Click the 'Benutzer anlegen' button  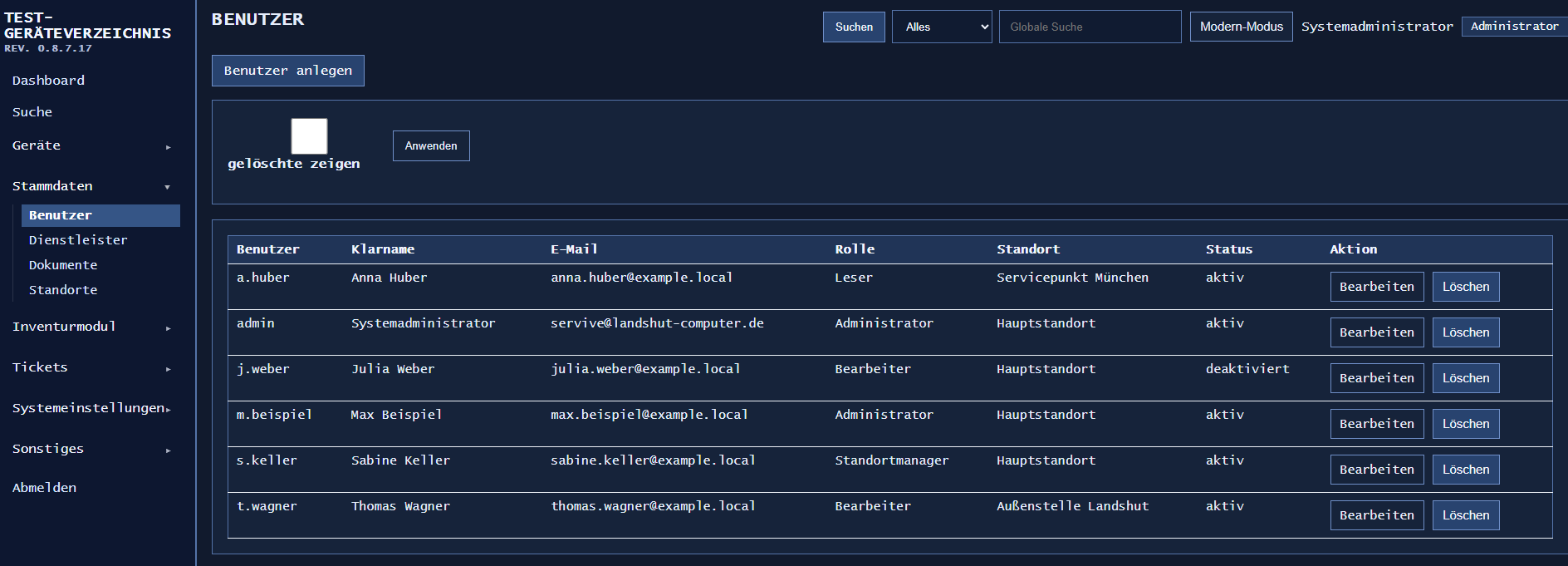(x=288, y=71)
